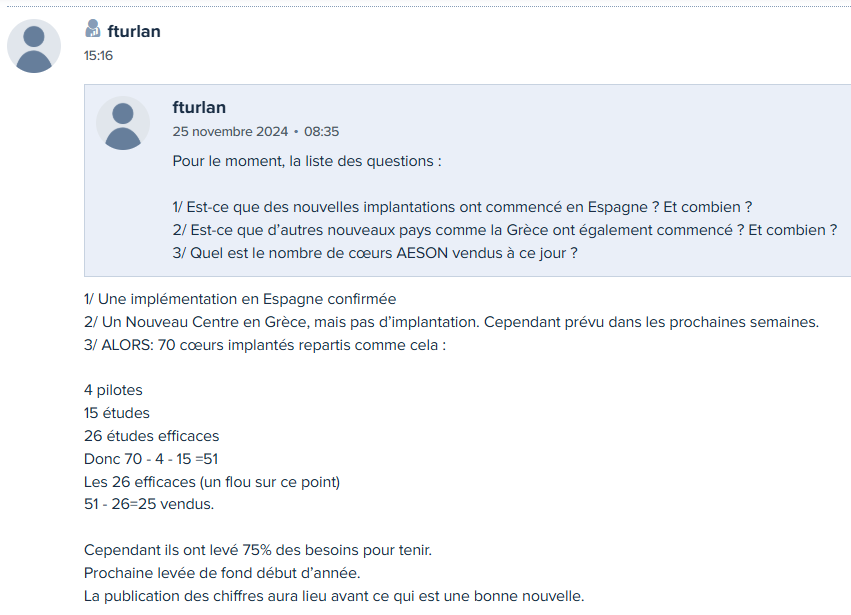
Task: Open fturlan's profile from the post header
Action: [x=134, y=31]
